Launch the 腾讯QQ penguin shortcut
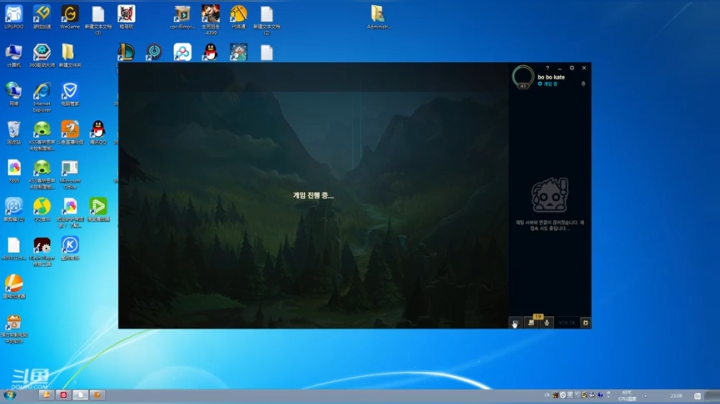Screen dimensions: 720x404 (x=98, y=133)
